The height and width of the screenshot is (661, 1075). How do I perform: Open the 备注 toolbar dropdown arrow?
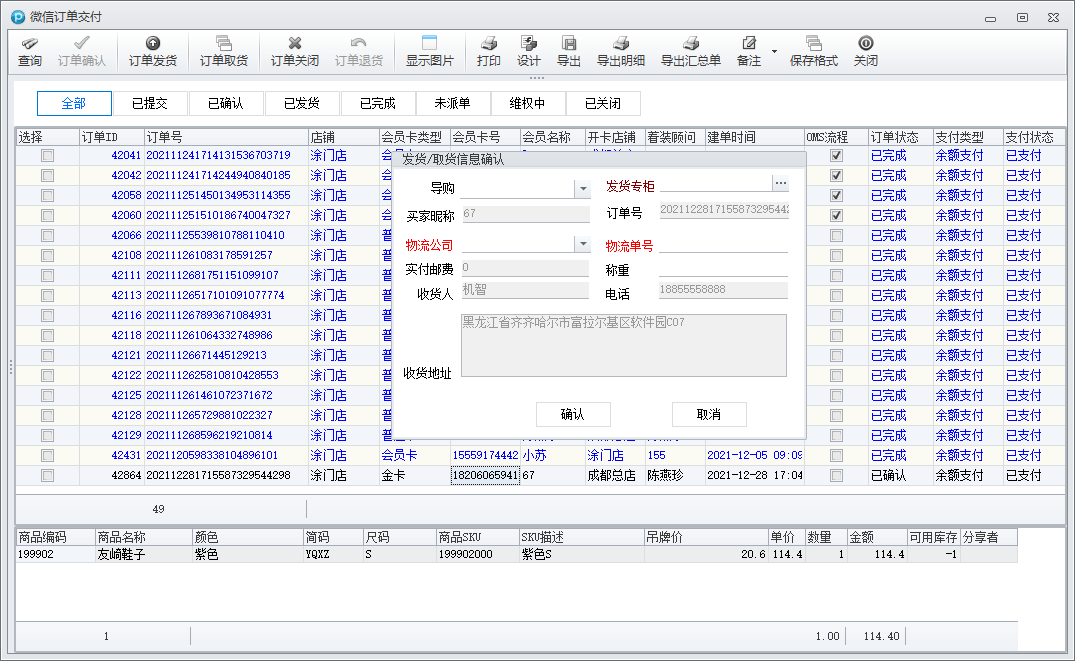pos(774,51)
